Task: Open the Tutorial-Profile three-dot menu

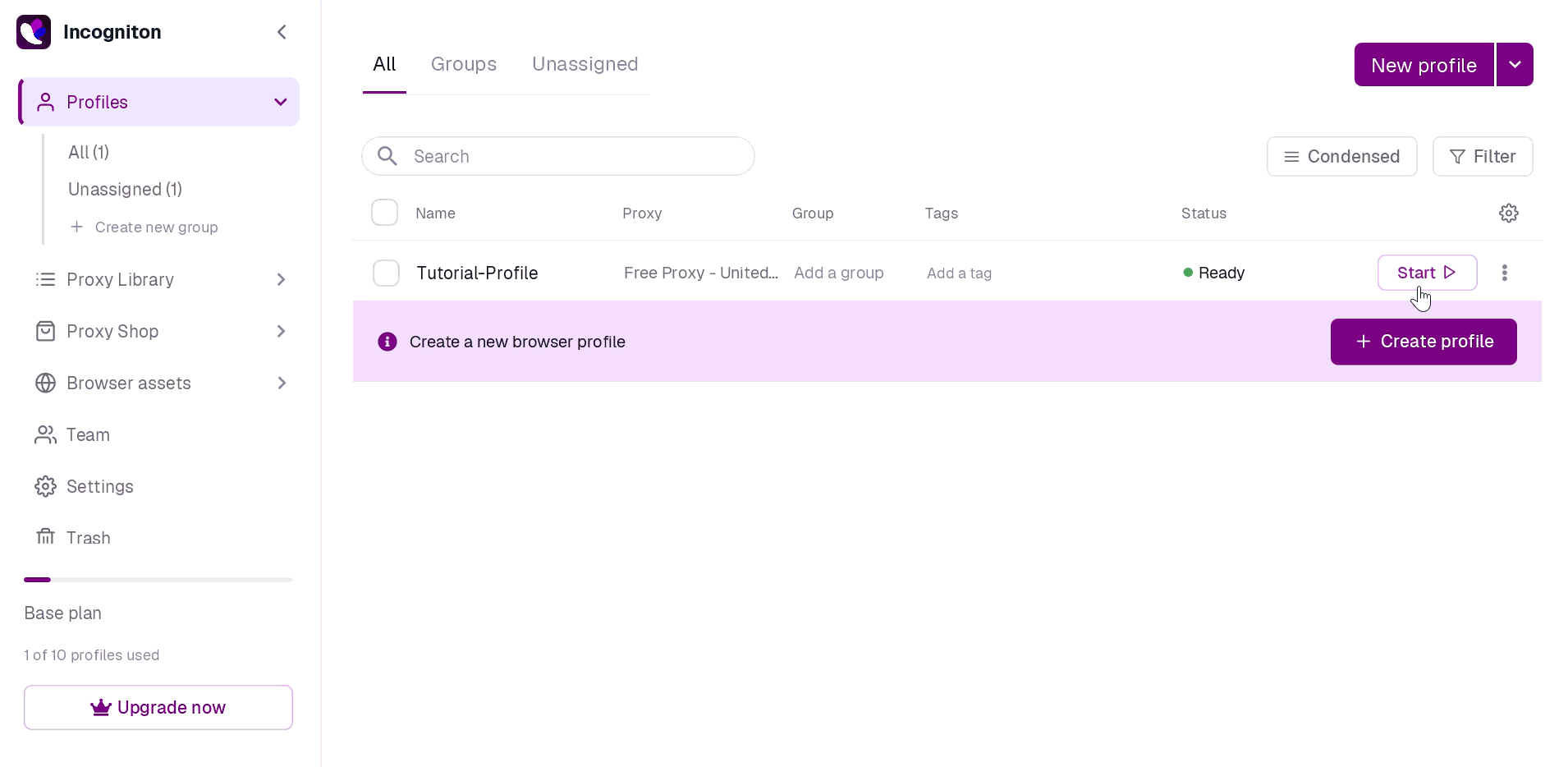Action: (1505, 273)
